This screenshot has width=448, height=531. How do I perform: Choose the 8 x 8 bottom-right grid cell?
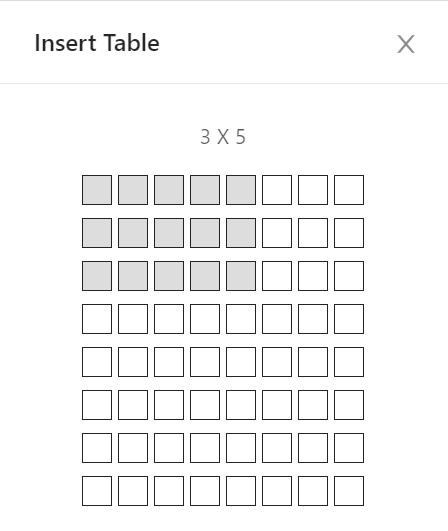(x=349, y=491)
